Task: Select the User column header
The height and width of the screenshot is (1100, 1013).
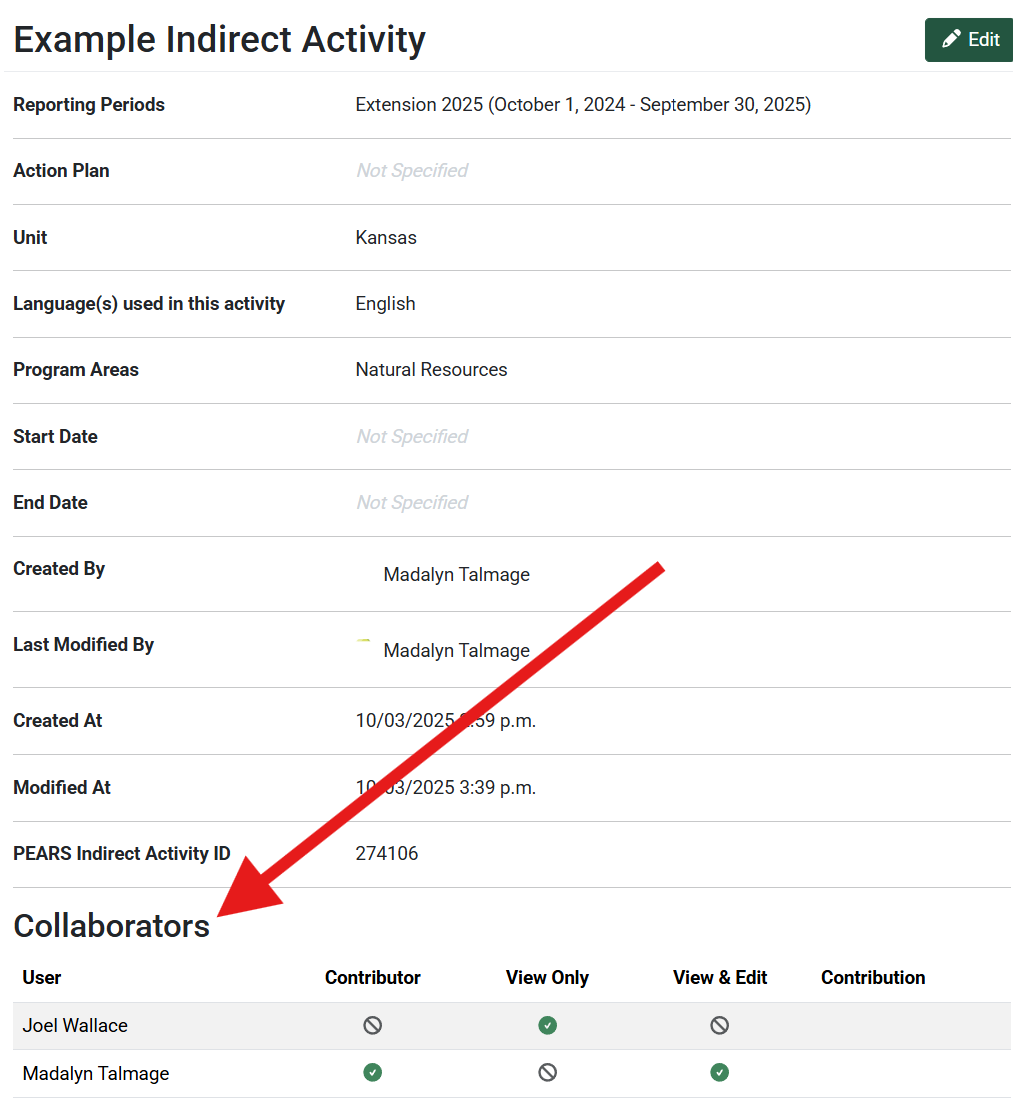Action: [x=42, y=977]
